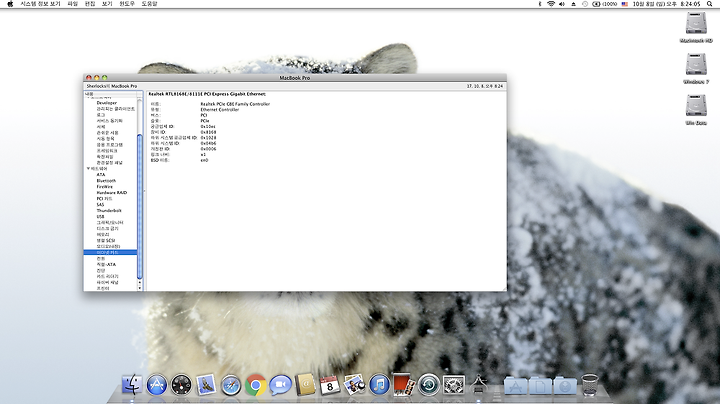This screenshot has height=404, width=720.
Task: Click the sidebar scroll up arrow
Action: coord(140,282)
